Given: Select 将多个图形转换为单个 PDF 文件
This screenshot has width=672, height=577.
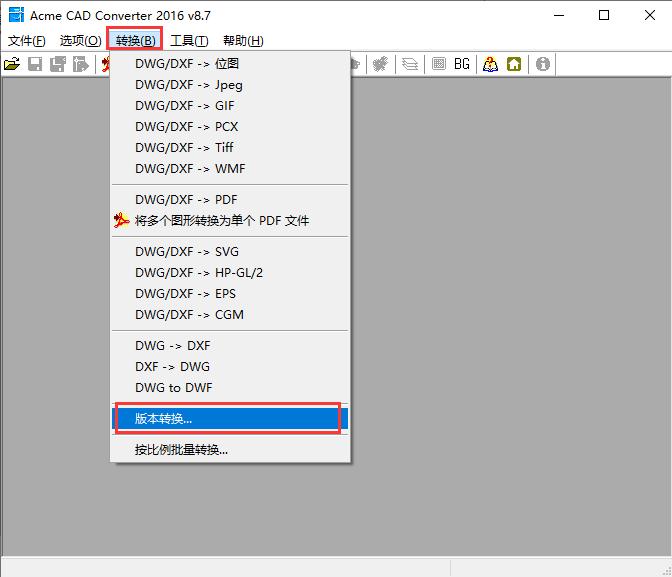Looking at the screenshot, I should coord(222,221).
